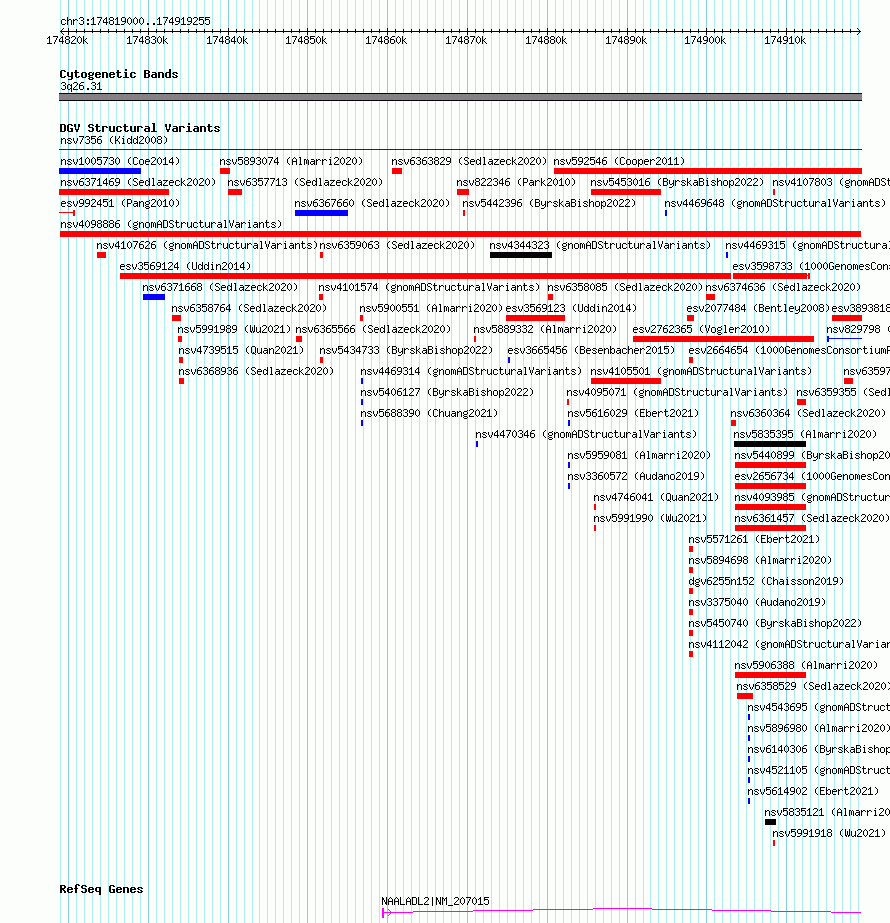The height and width of the screenshot is (923, 890).
Task: Open nsv7356 (Kidd2008) variant
Action: [x=114, y=140]
